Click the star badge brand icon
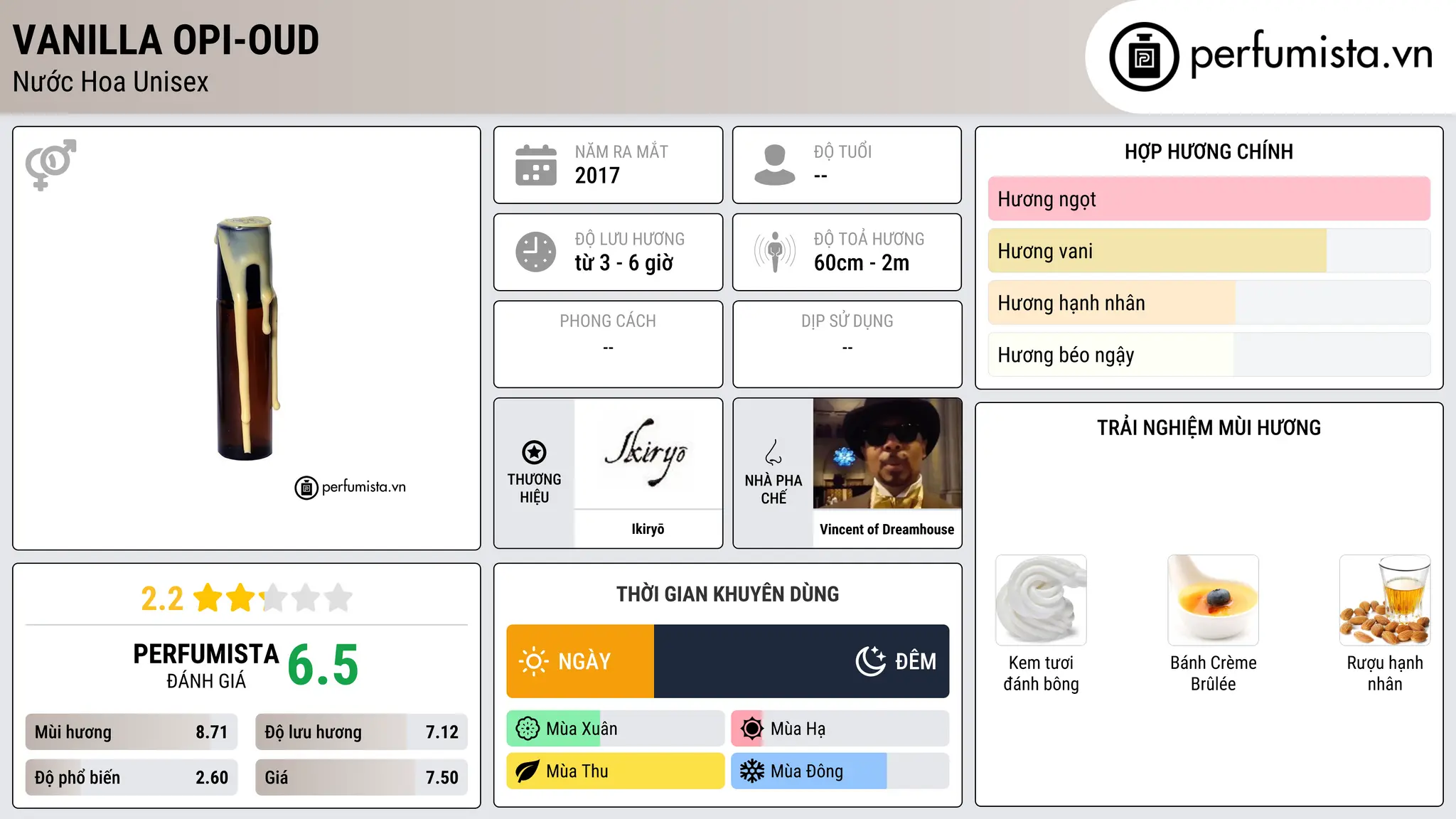 point(534,452)
